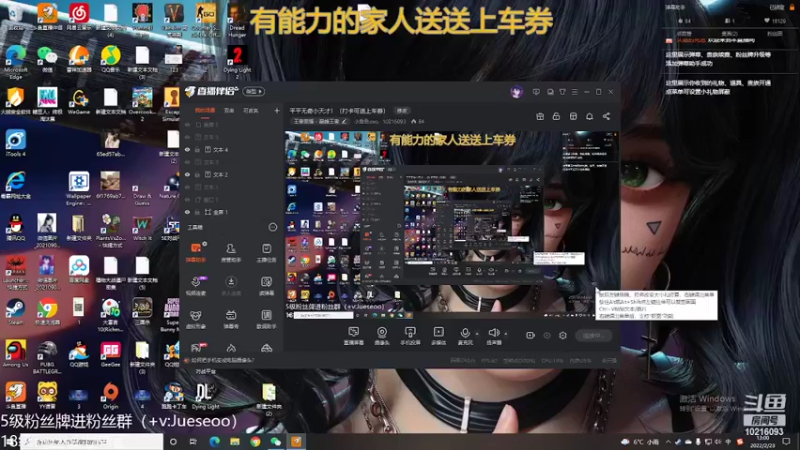Open menu icon in 直播伴侣 title bar
This screenshot has width=800, height=450.
(x=574, y=92)
